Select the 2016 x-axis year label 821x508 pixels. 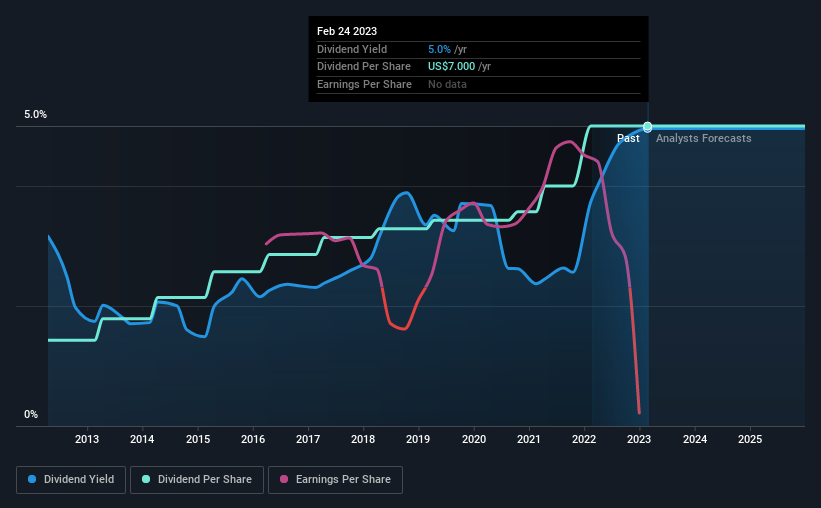[x=253, y=439]
